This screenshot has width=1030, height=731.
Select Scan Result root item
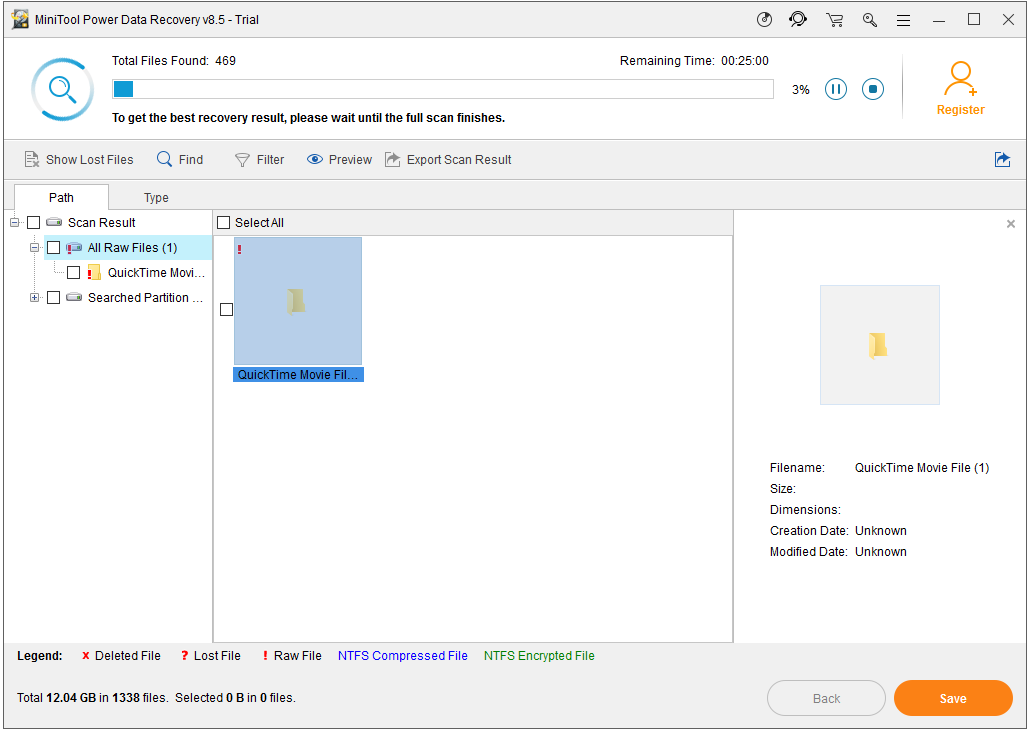point(101,223)
